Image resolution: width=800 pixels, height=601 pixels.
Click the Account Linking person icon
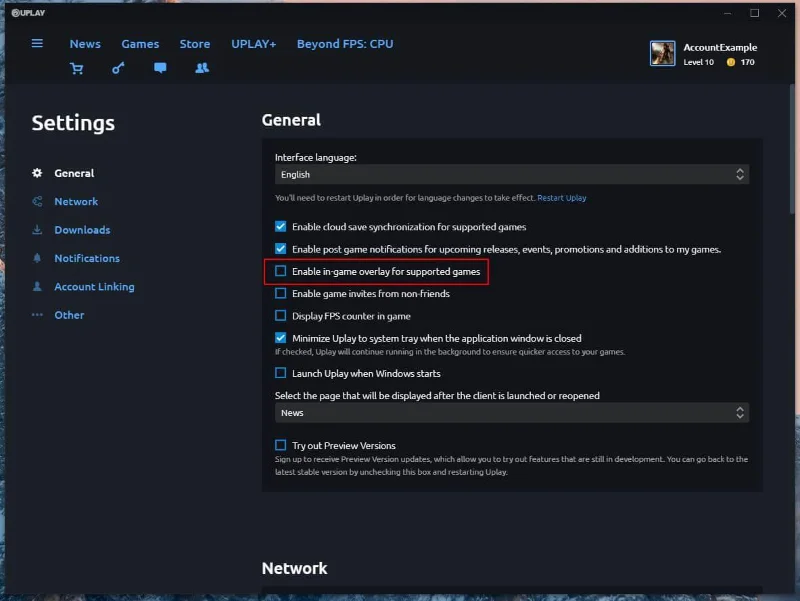tap(37, 287)
